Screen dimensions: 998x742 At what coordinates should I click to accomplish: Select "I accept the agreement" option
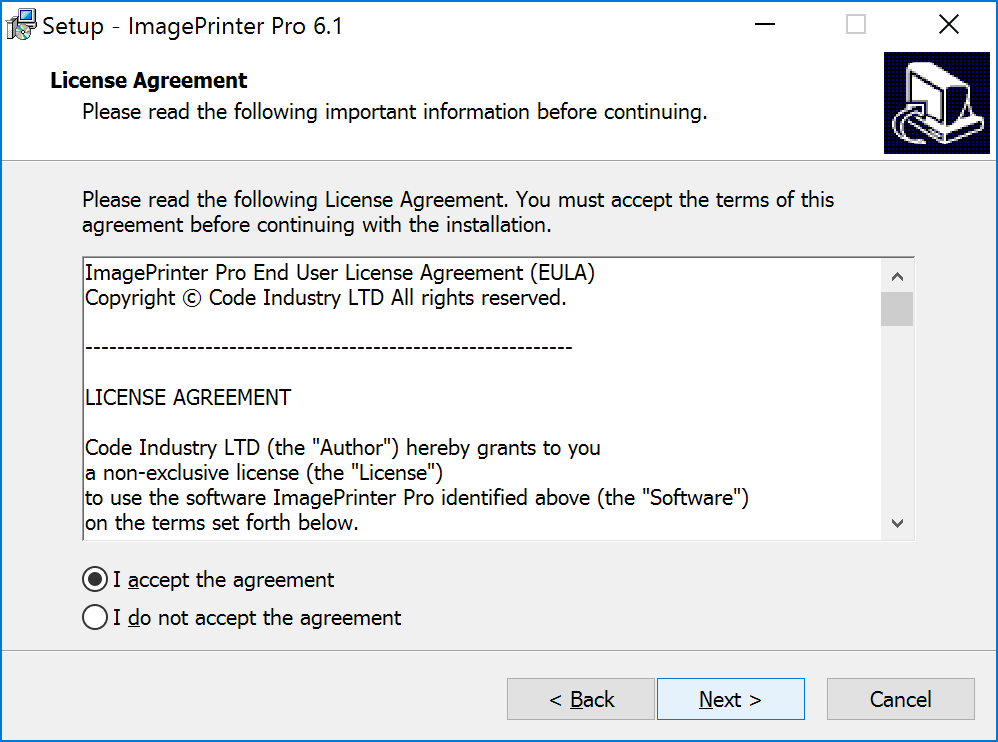(x=208, y=580)
